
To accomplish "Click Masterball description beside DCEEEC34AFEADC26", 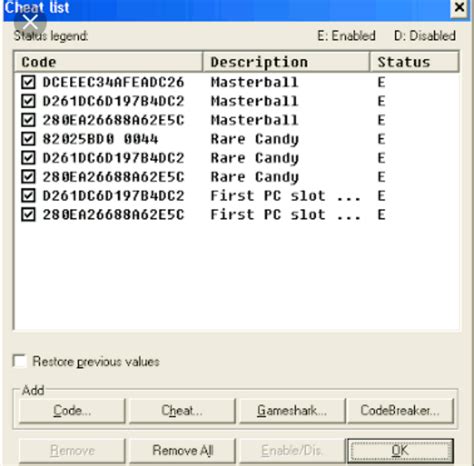I will [x=254, y=82].
